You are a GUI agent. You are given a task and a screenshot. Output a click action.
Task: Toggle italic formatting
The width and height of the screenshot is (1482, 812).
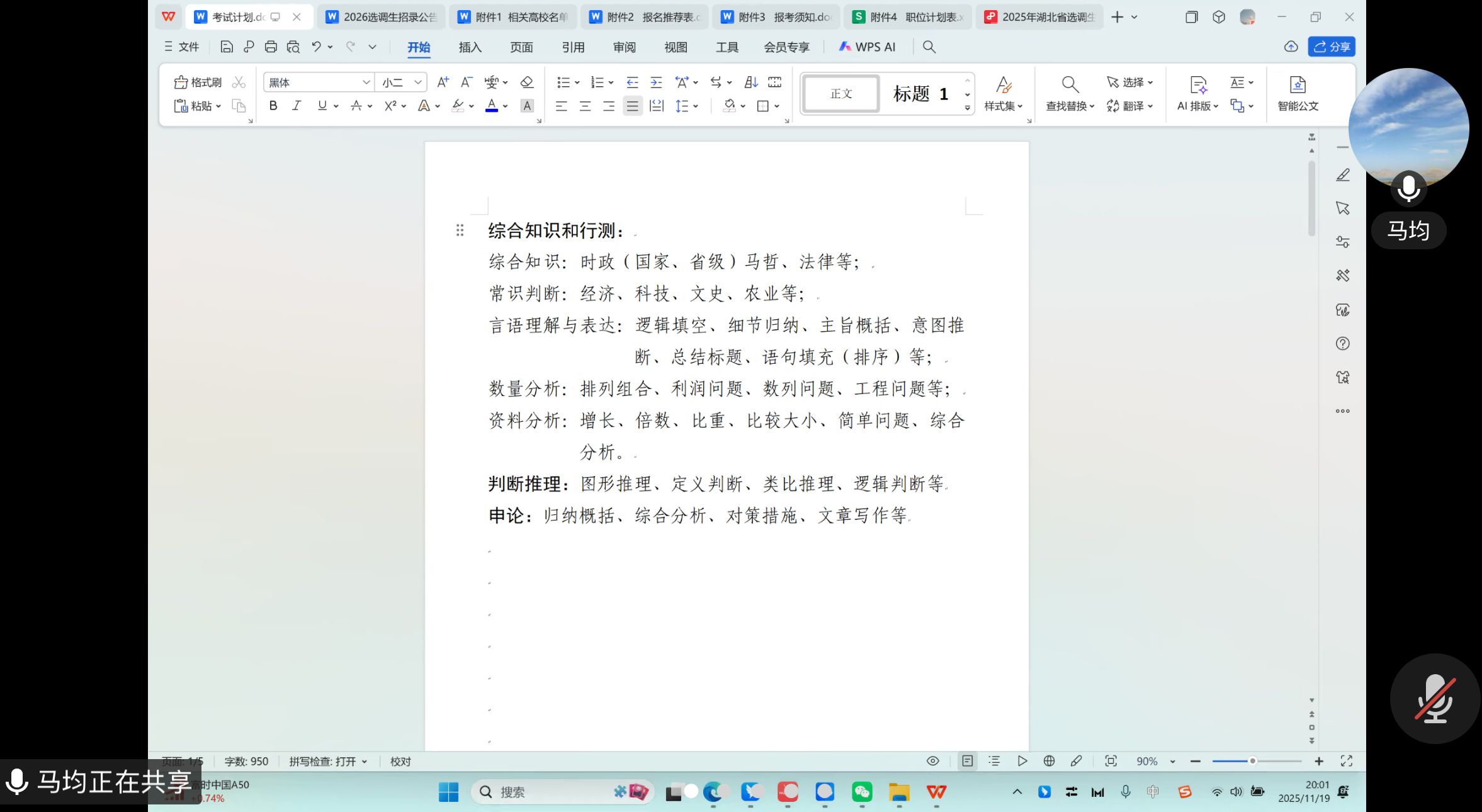pos(297,106)
